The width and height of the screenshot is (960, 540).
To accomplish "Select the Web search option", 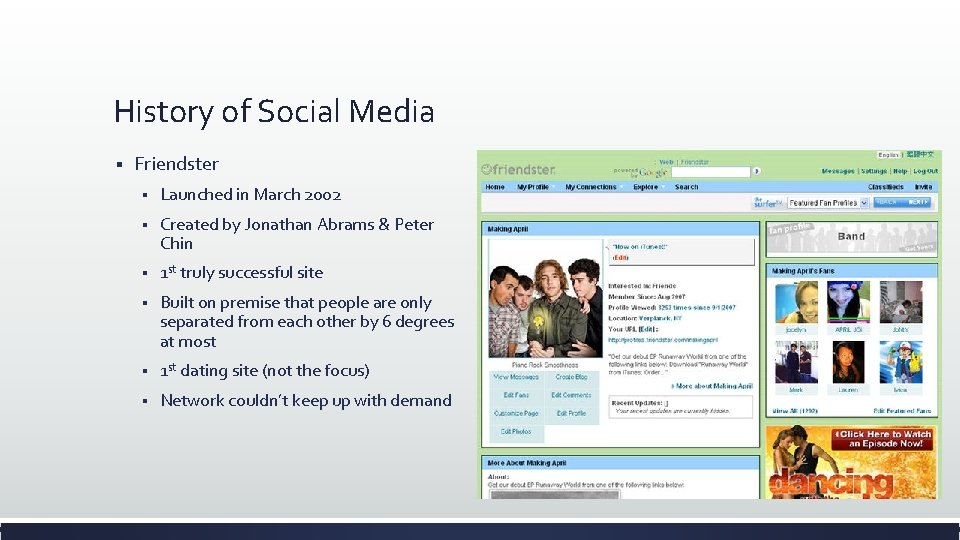I will point(666,162).
